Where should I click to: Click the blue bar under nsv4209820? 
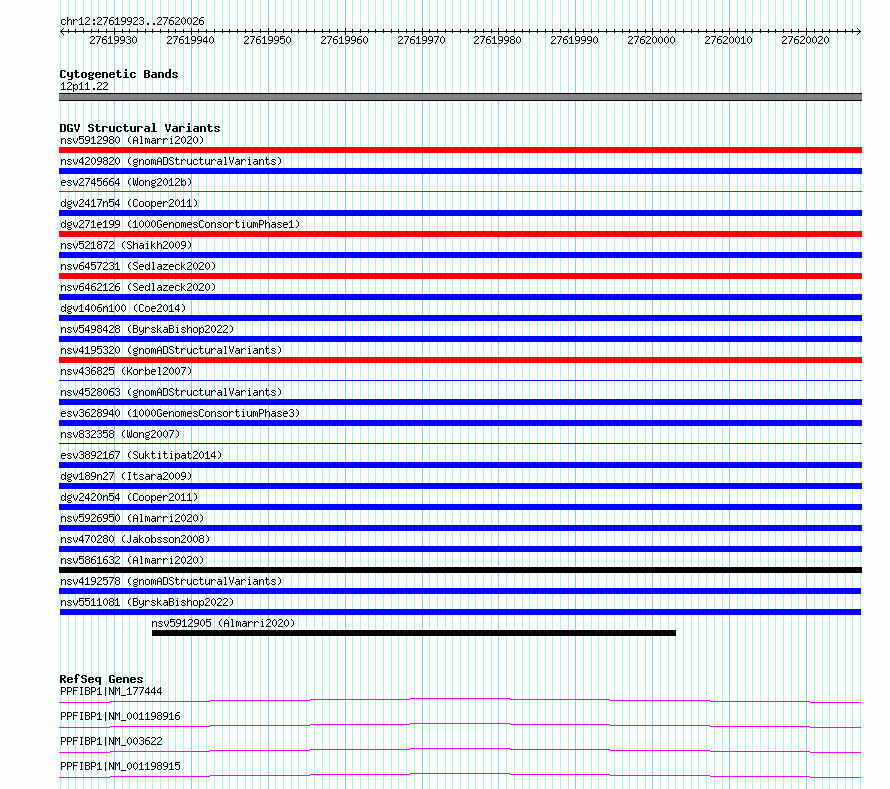point(460,171)
